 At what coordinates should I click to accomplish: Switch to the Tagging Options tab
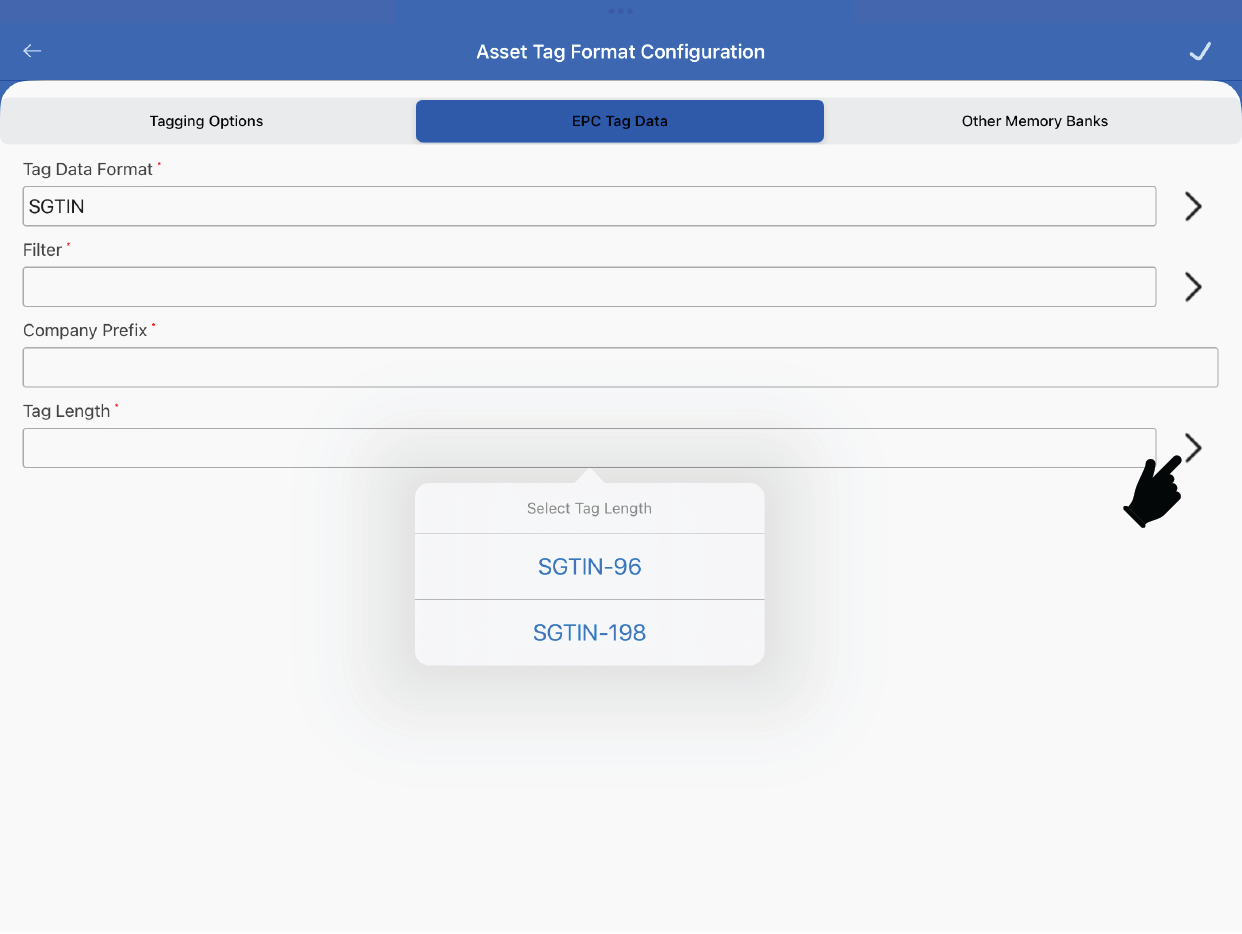(207, 121)
